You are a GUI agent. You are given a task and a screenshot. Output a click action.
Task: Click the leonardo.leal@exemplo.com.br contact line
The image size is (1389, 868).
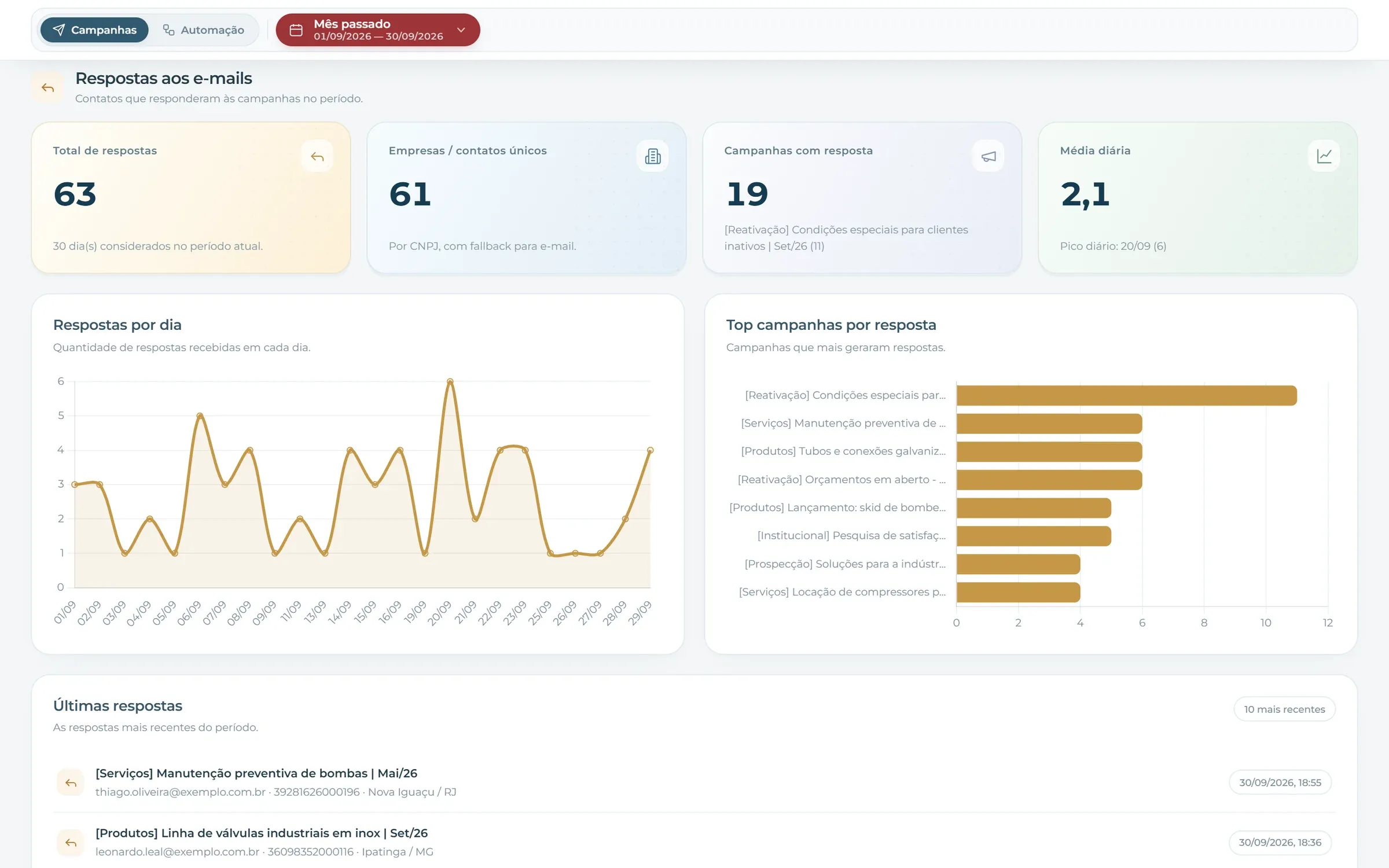coord(264,852)
